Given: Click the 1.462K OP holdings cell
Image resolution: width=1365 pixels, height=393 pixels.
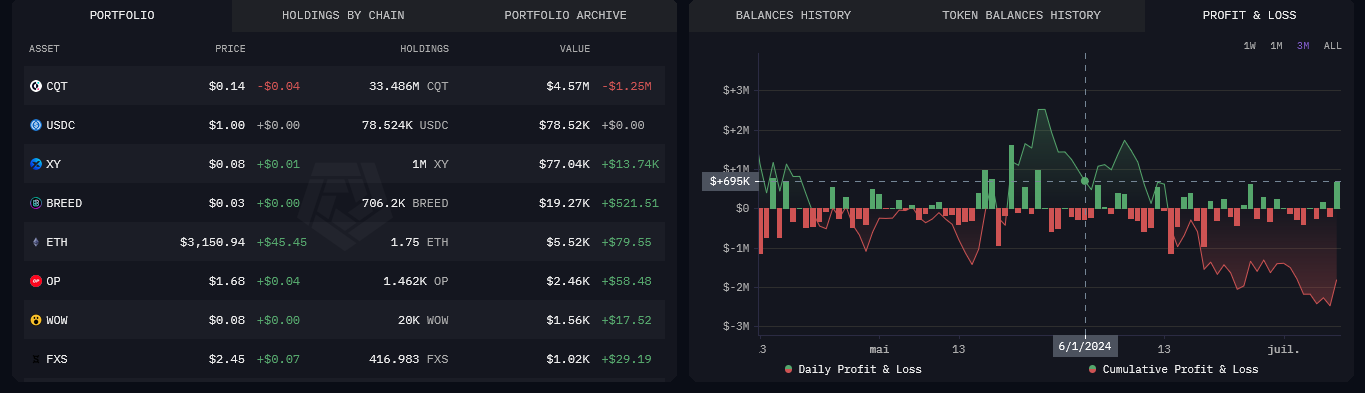Looking at the screenshot, I should pos(416,281).
